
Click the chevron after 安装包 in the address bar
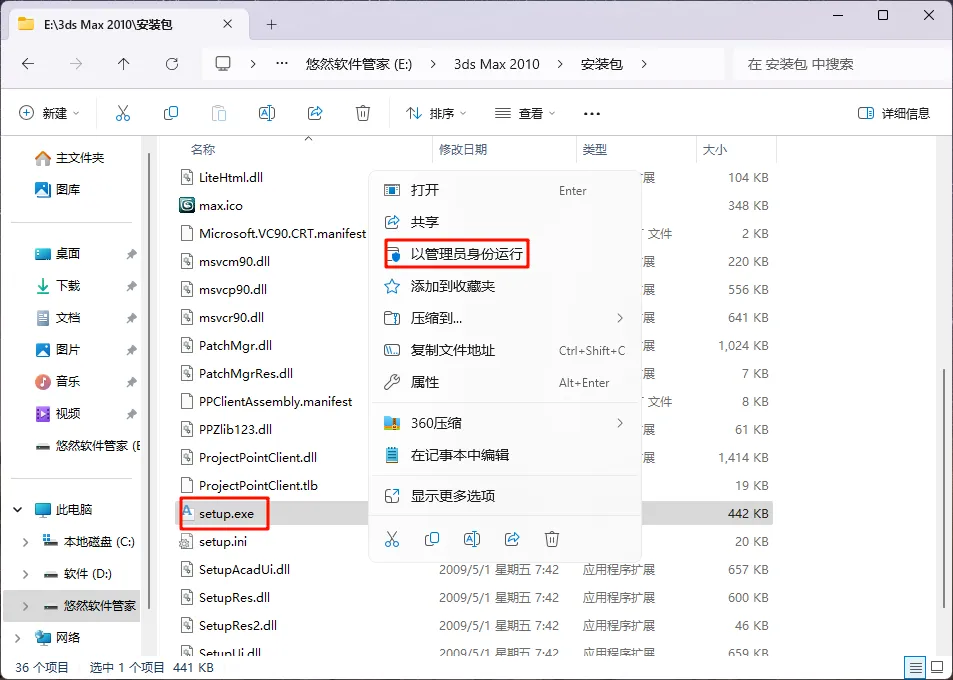coord(644,64)
